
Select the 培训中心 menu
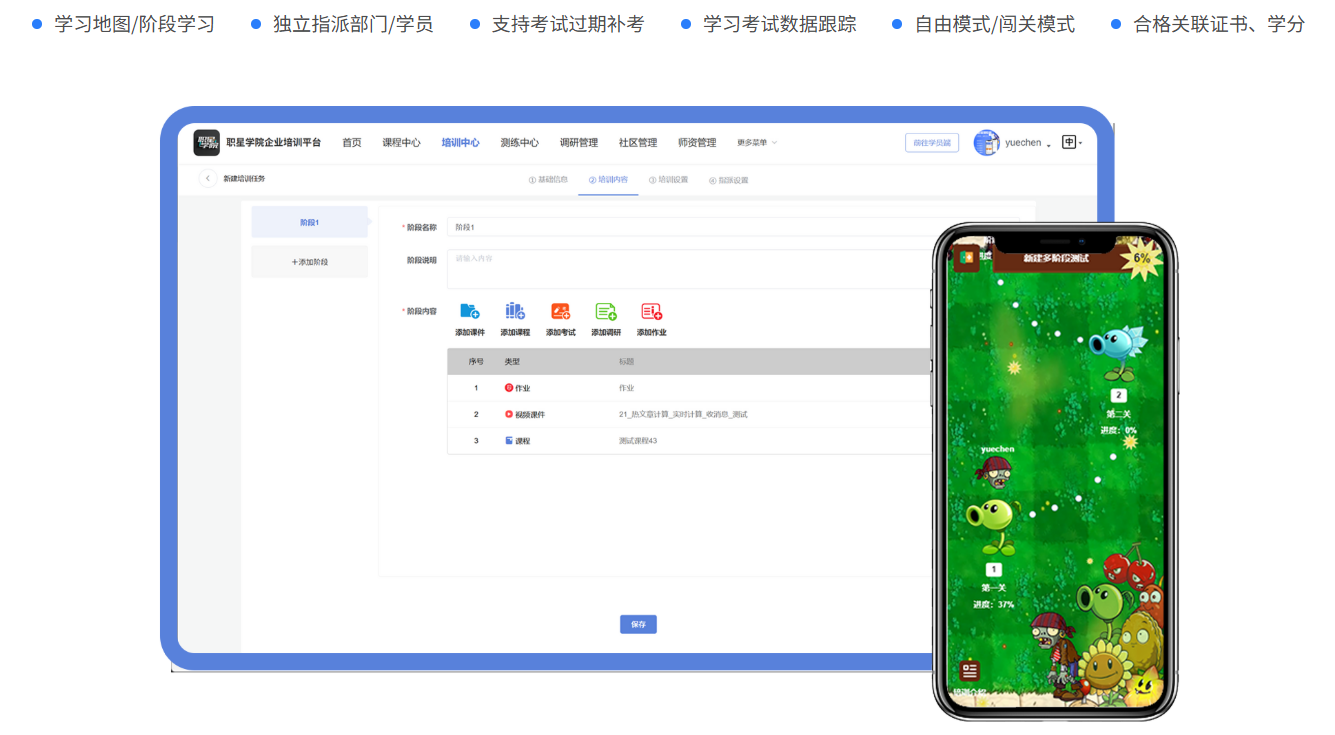[461, 143]
